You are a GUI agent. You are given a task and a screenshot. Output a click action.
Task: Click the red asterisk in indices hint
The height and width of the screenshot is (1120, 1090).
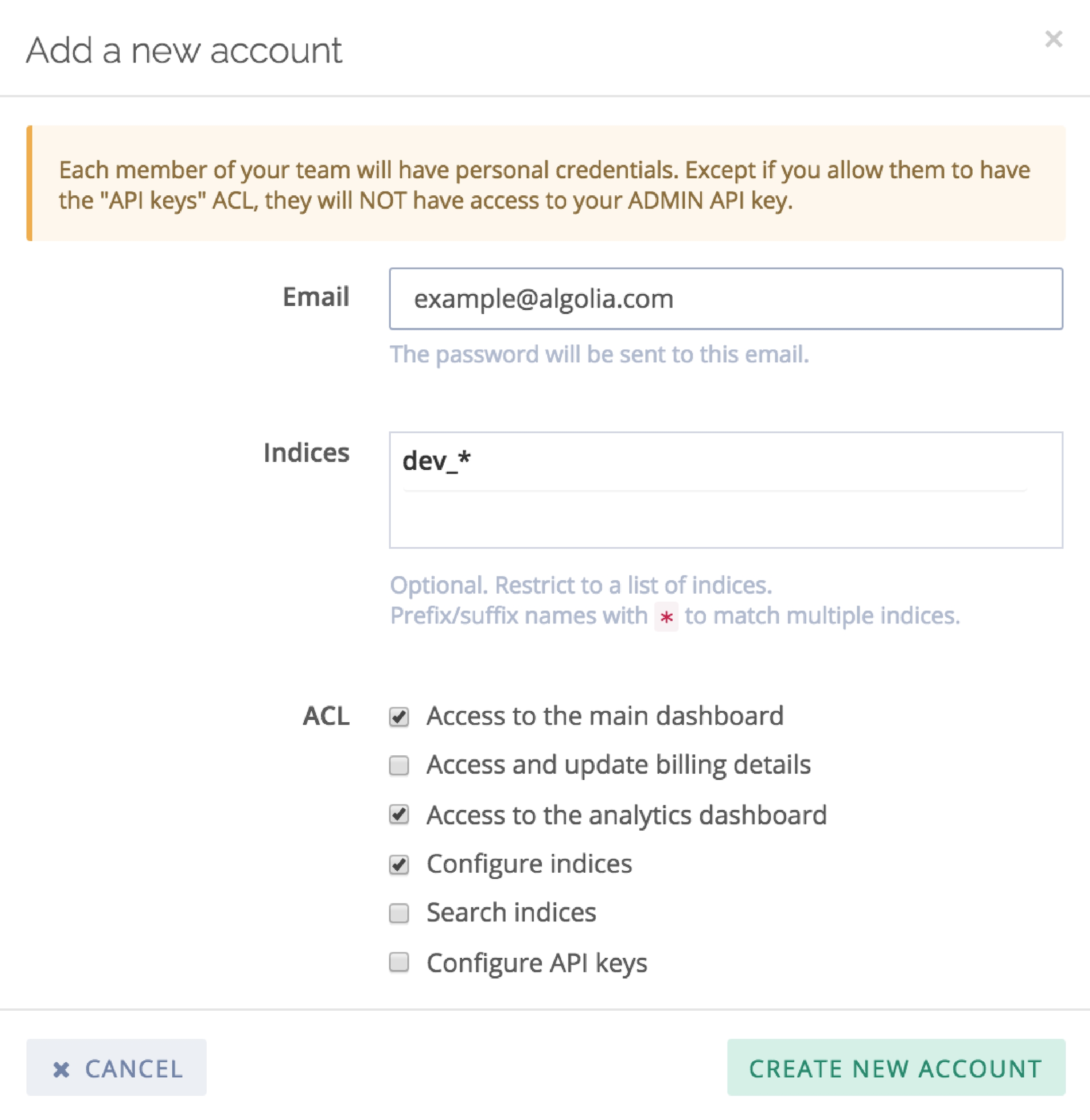[666, 617]
